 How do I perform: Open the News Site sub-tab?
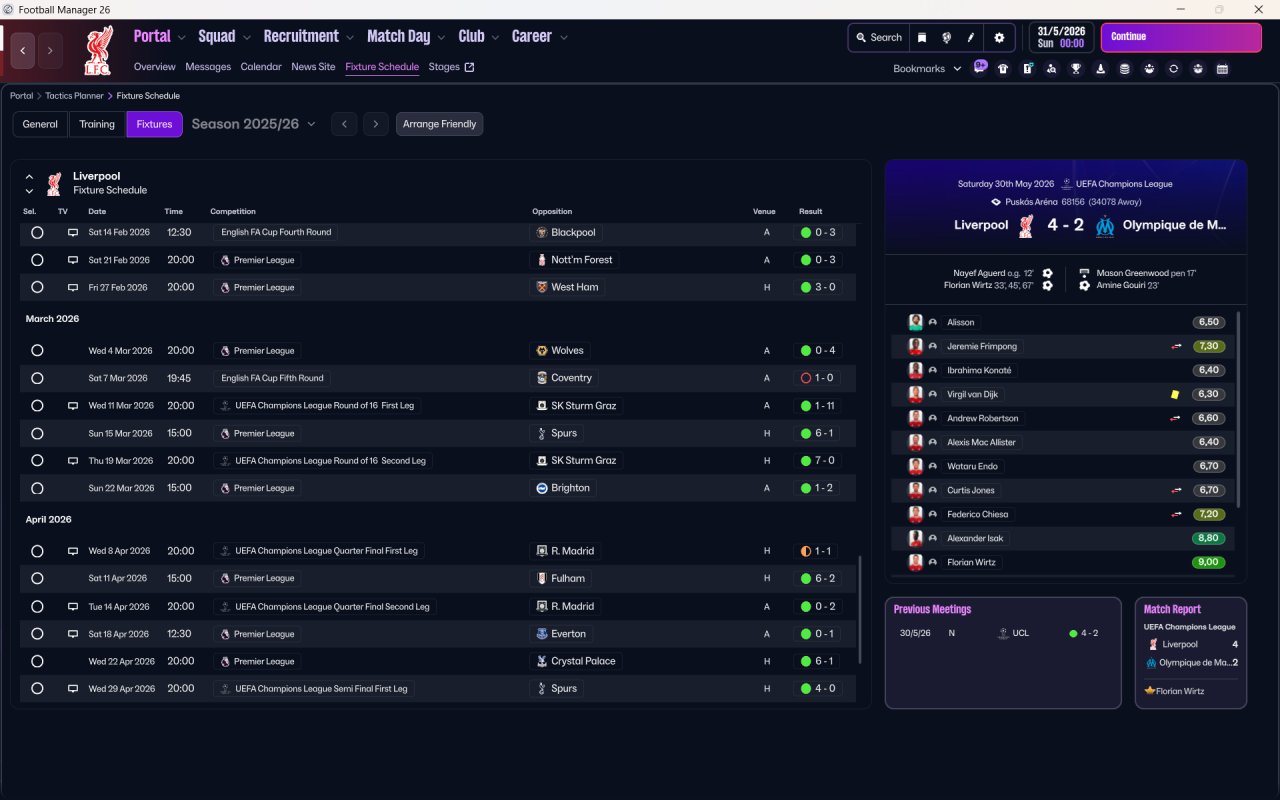tap(313, 67)
